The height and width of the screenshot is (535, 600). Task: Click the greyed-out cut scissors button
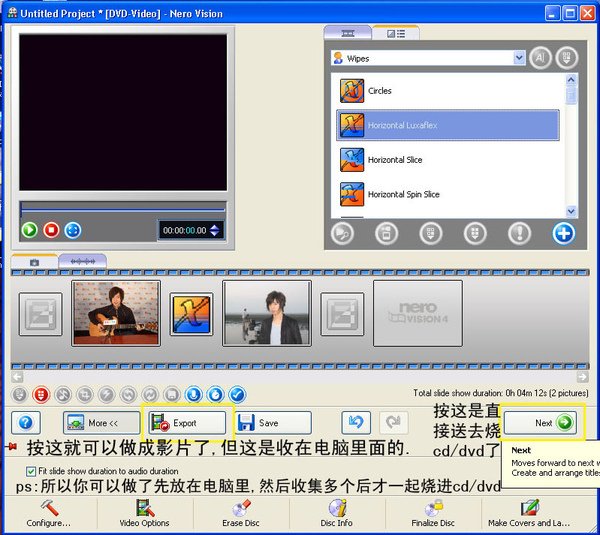click(x=63, y=395)
